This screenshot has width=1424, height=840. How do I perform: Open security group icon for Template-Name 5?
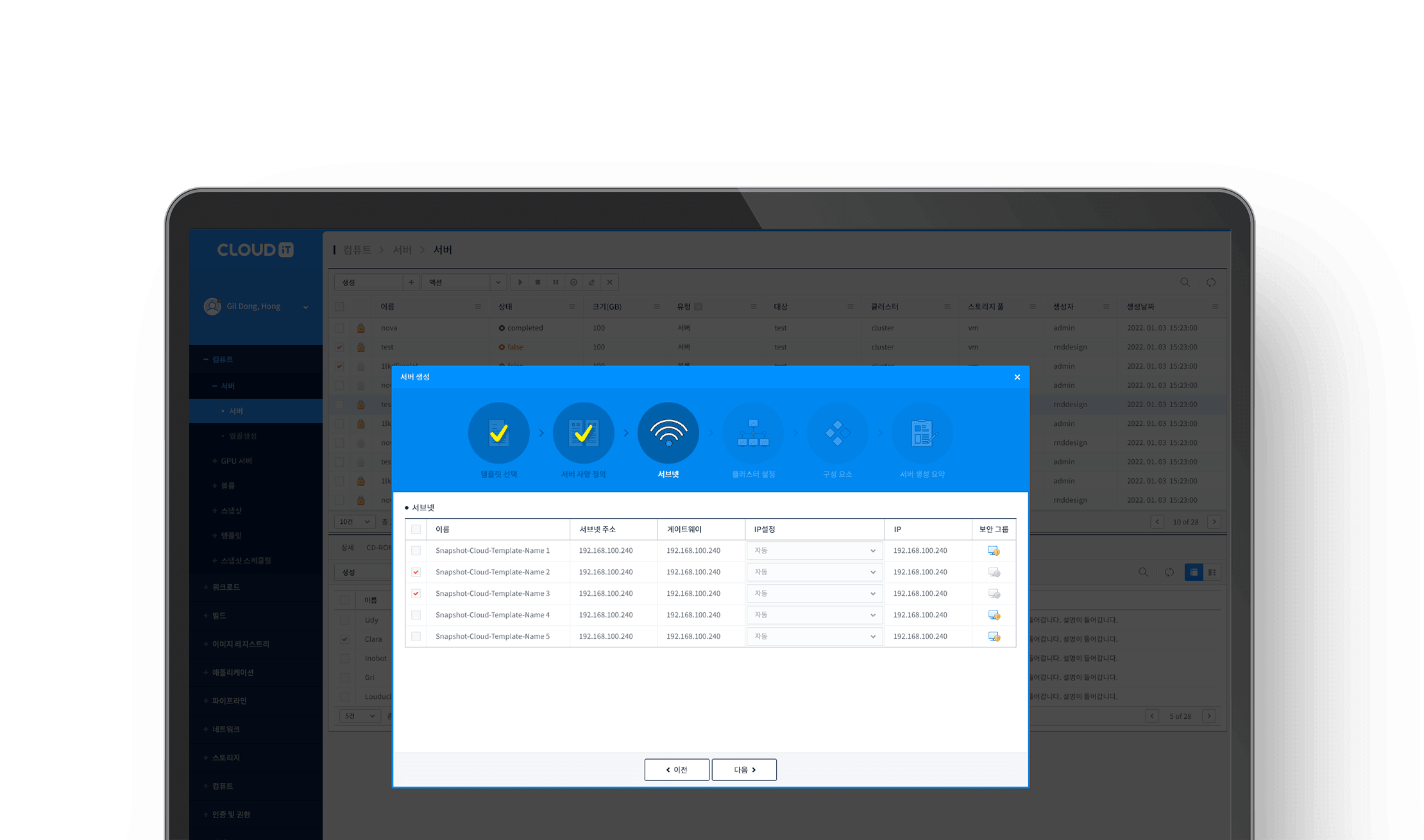point(994,637)
